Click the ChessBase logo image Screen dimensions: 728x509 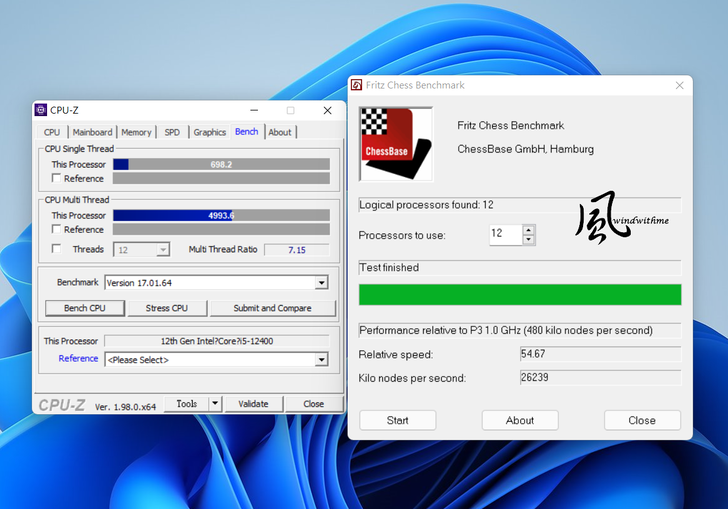click(395, 144)
